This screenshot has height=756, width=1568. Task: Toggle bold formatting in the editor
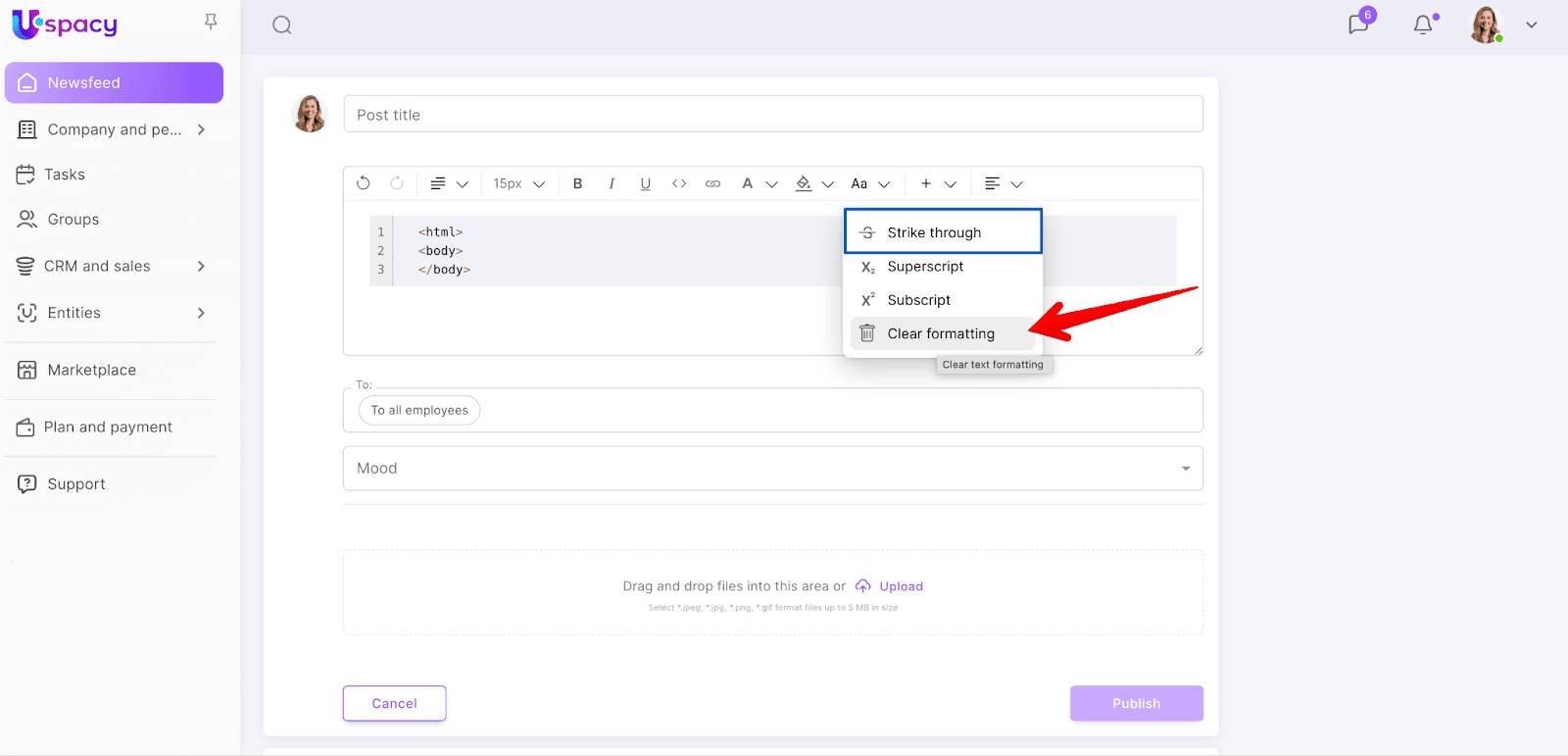pos(578,183)
